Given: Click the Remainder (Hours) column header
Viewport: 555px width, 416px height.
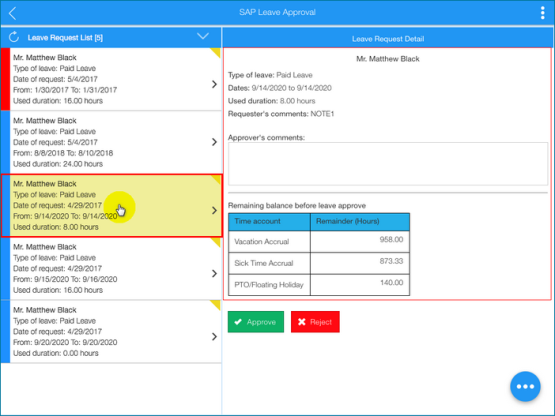Looking at the screenshot, I should [x=360, y=222].
